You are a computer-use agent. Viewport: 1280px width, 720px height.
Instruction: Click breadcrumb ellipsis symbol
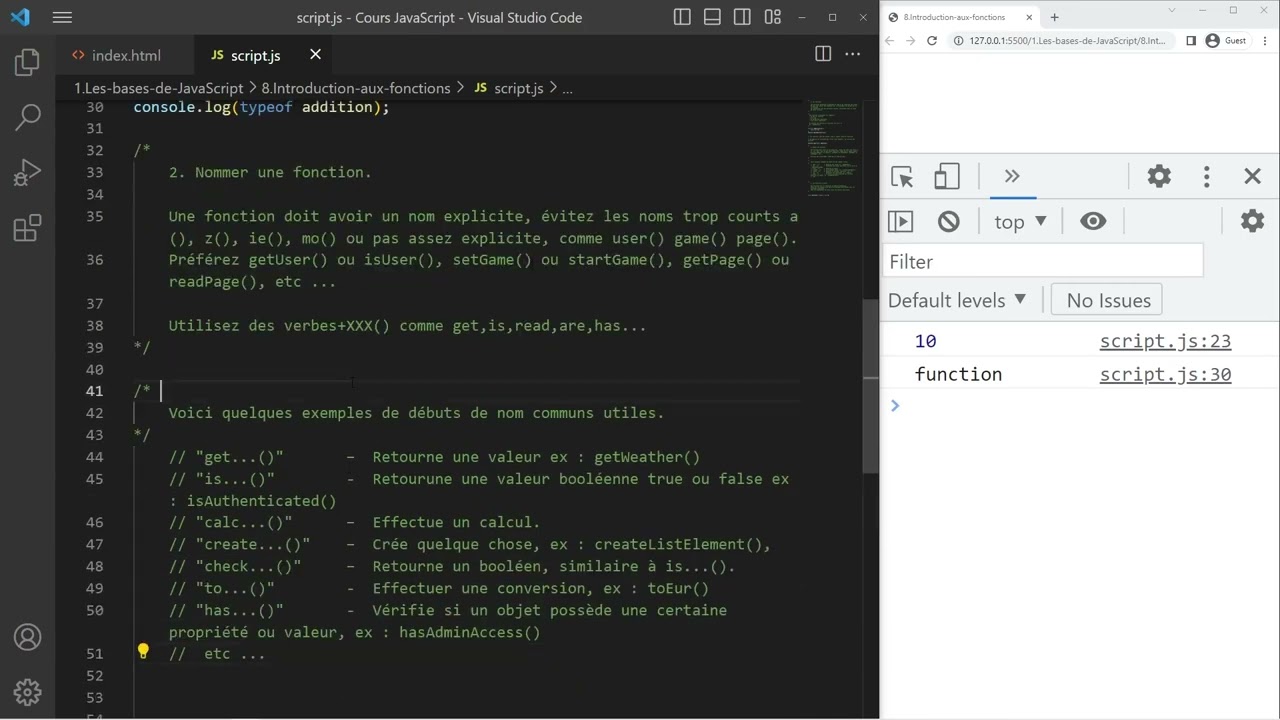pos(567,88)
